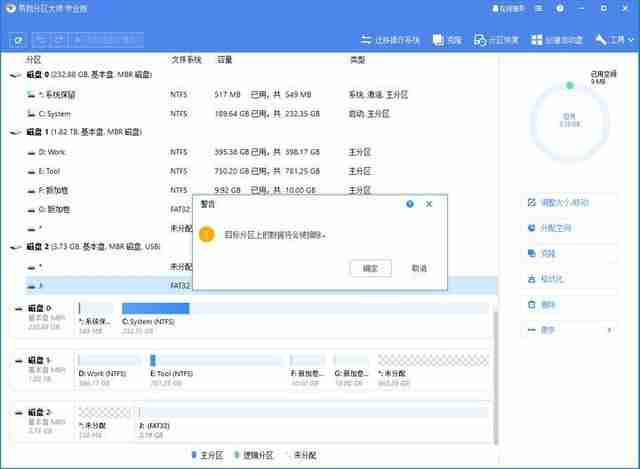
Task: Click Format (格式化) in the right panel
Action: [551, 279]
